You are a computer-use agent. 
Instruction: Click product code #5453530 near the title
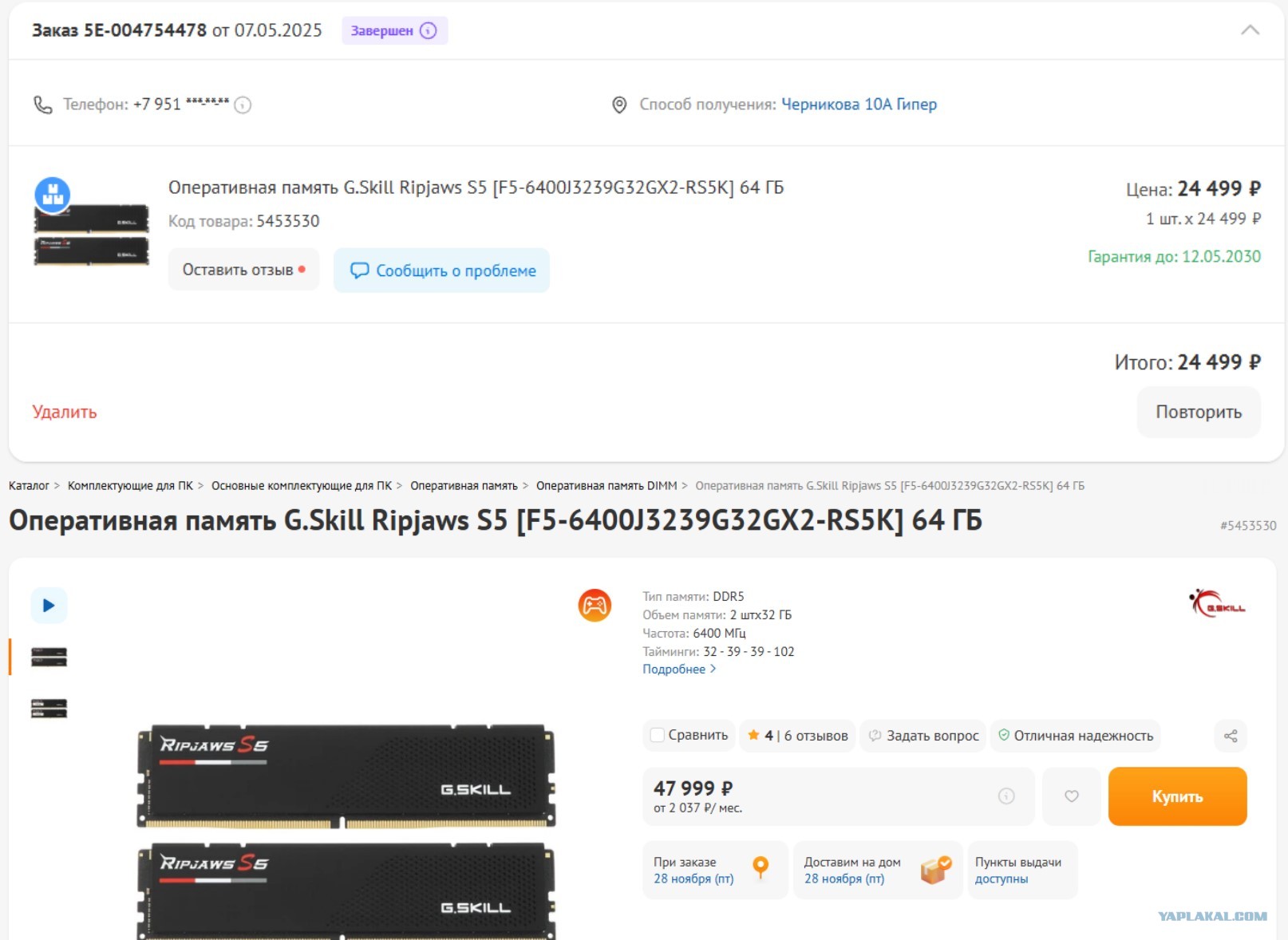1248,525
